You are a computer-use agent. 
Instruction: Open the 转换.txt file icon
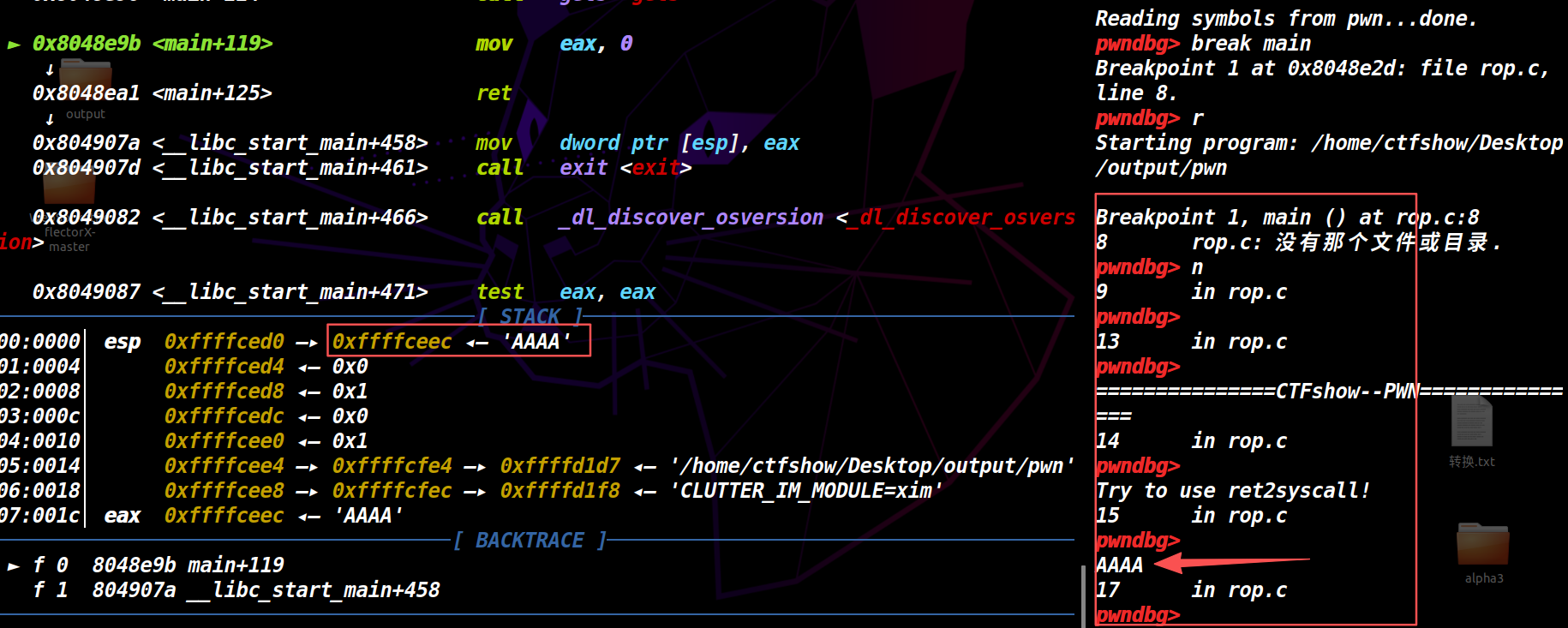(x=1471, y=424)
